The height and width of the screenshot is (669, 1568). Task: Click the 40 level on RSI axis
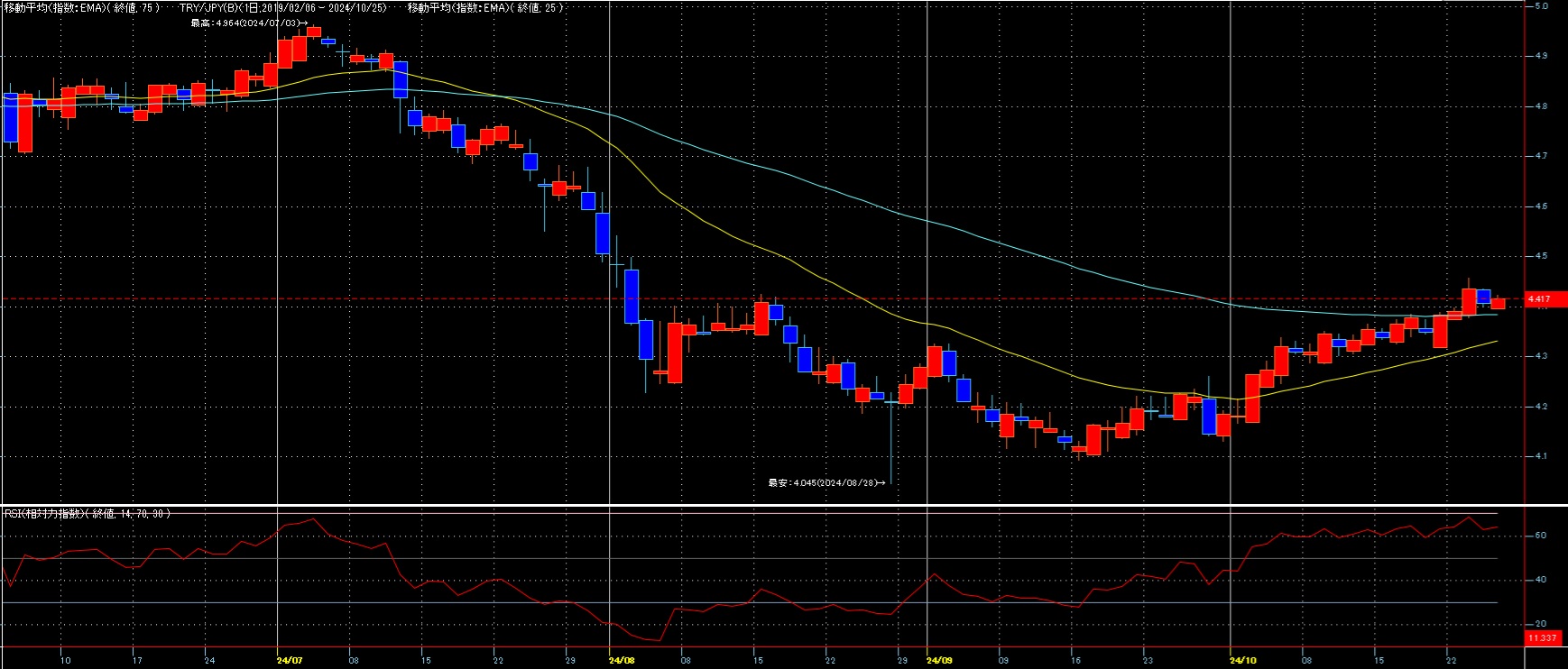(x=1541, y=580)
